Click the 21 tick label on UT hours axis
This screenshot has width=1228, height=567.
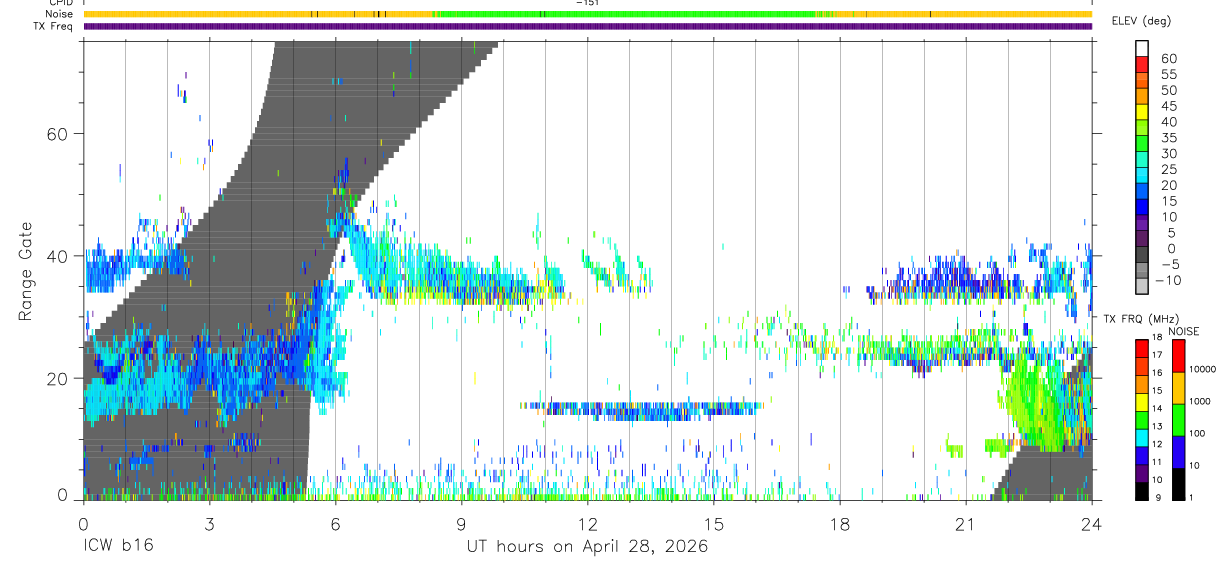(966, 523)
